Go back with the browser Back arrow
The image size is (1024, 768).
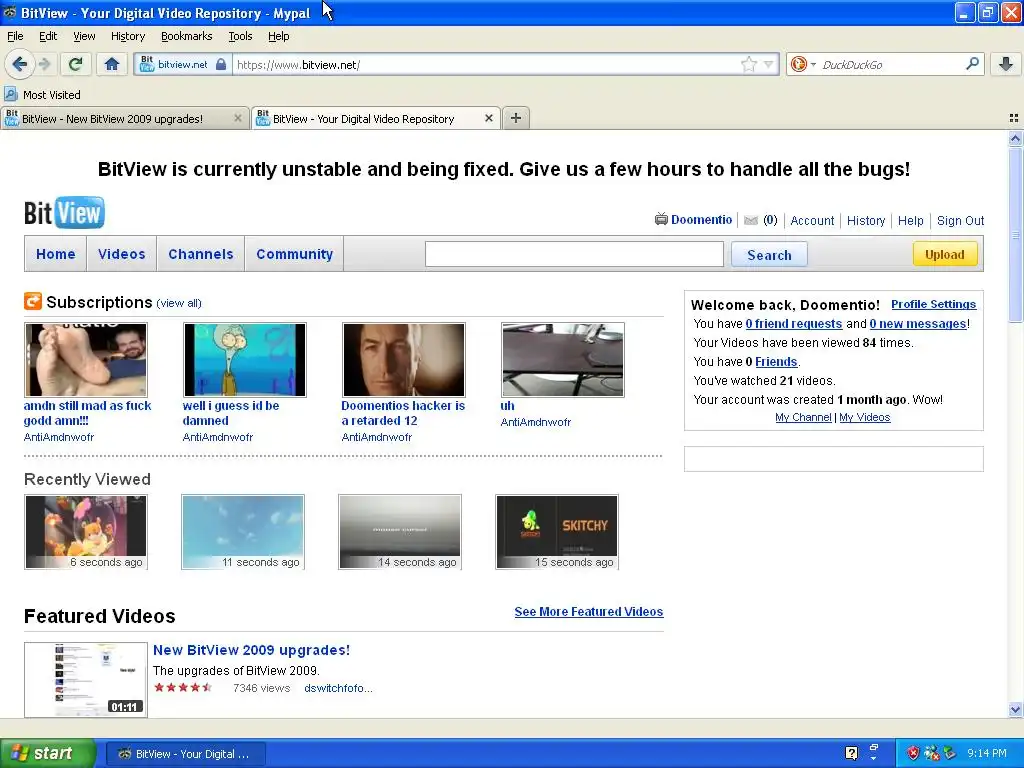click(x=19, y=64)
